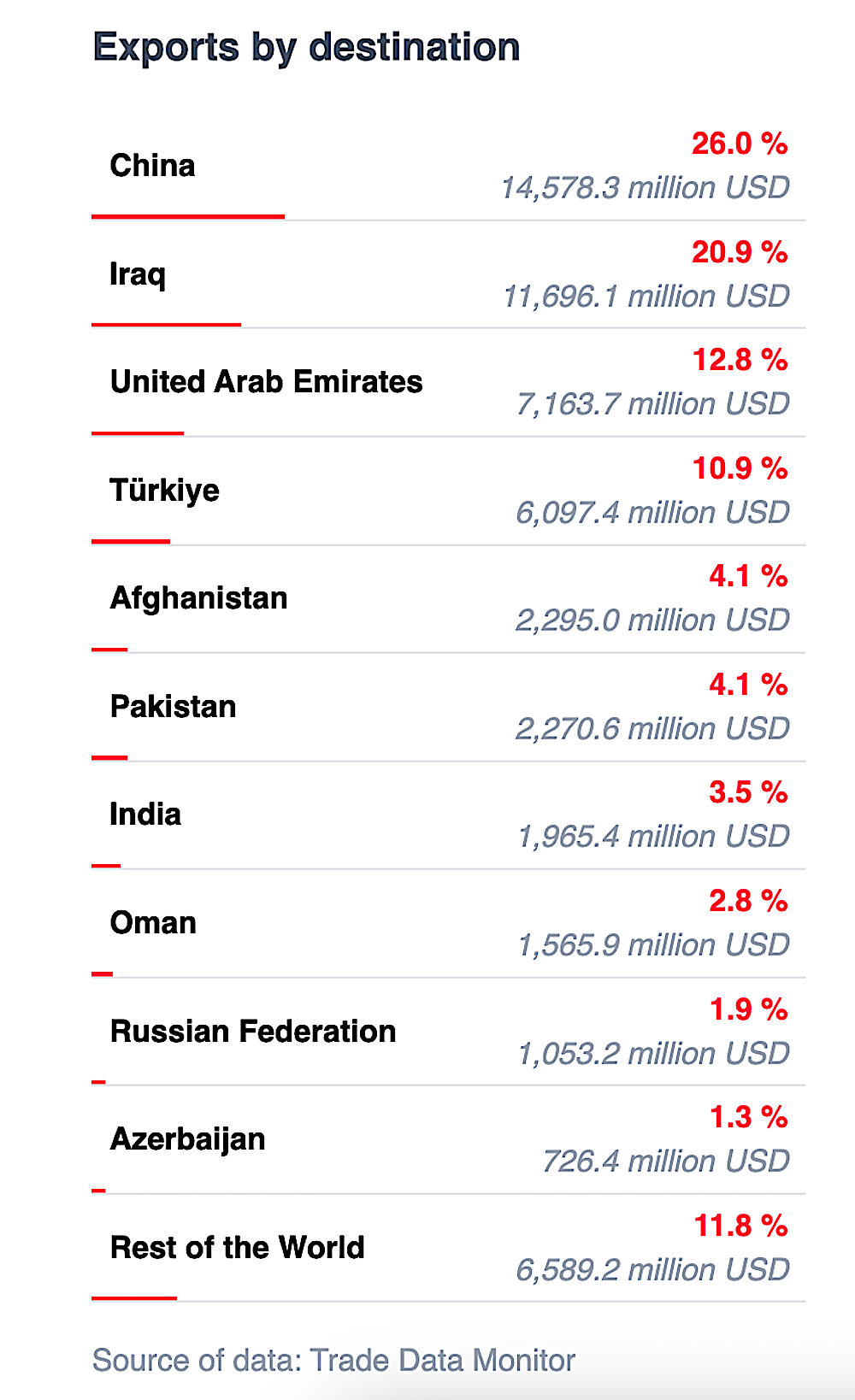Click the 11.8 % Rest of the World share
The width and height of the screenshot is (855, 1400).
[741, 1226]
